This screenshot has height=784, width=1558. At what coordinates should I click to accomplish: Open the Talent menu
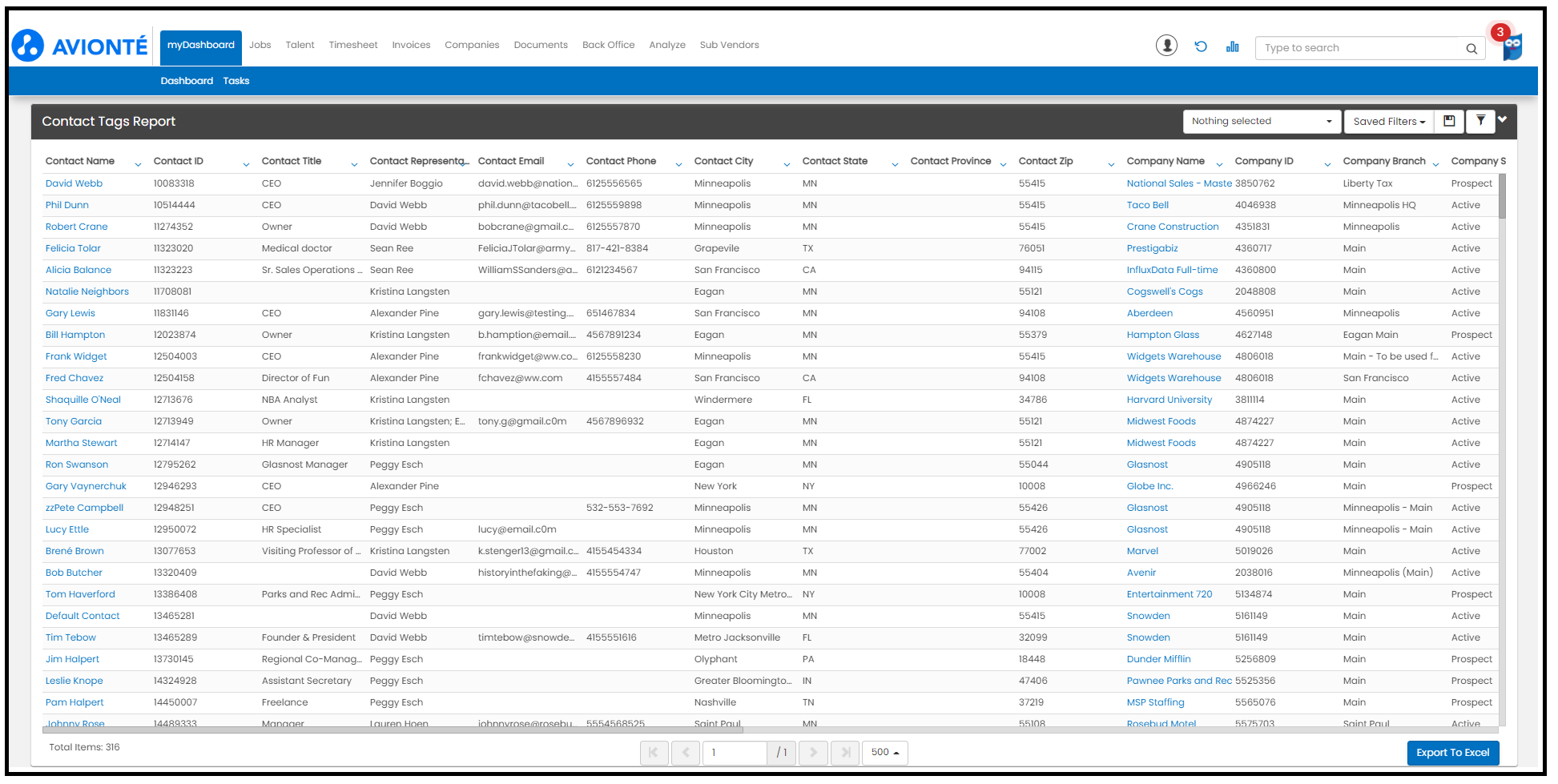point(300,45)
